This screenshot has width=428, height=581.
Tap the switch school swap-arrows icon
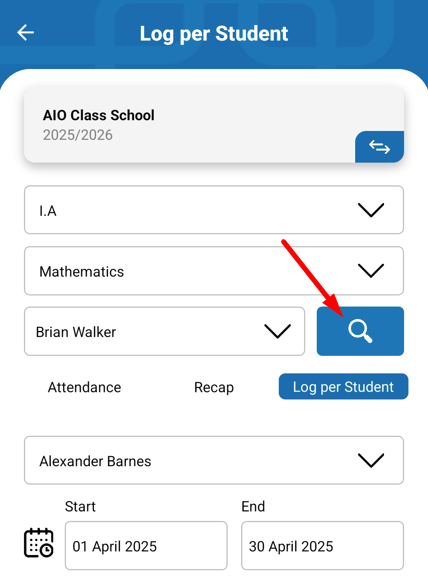(x=379, y=147)
